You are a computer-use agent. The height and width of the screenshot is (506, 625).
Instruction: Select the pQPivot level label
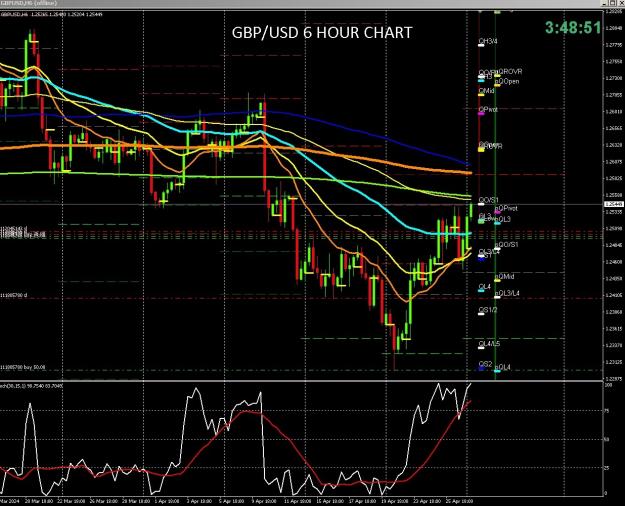[x=506, y=209]
